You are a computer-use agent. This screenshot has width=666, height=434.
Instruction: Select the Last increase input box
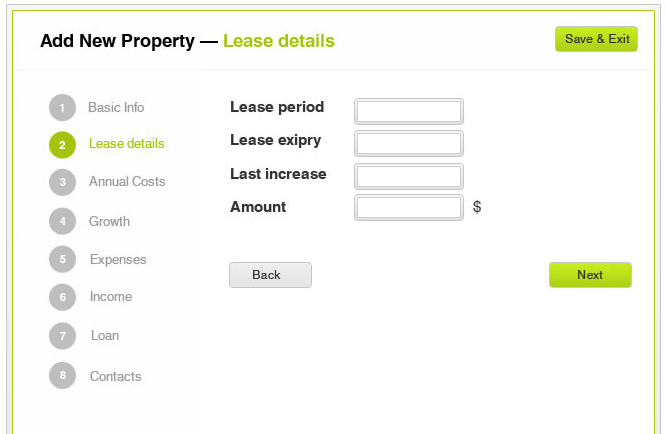[409, 177]
